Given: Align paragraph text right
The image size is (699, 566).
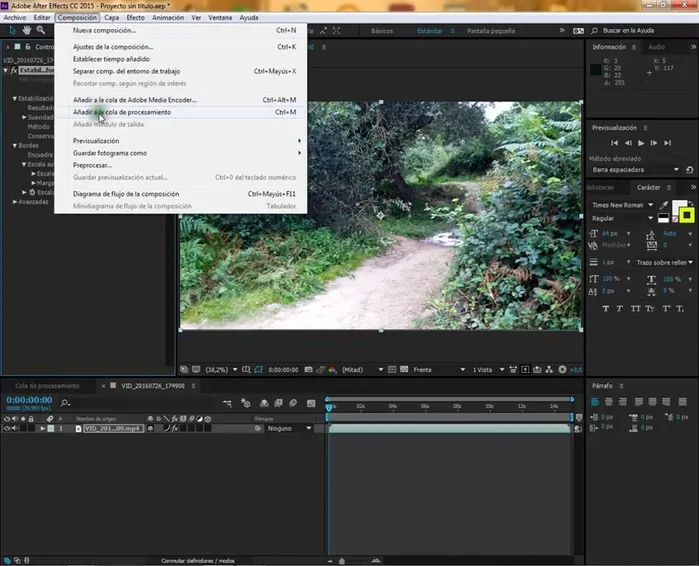Looking at the screenshot, I should 622,402.
